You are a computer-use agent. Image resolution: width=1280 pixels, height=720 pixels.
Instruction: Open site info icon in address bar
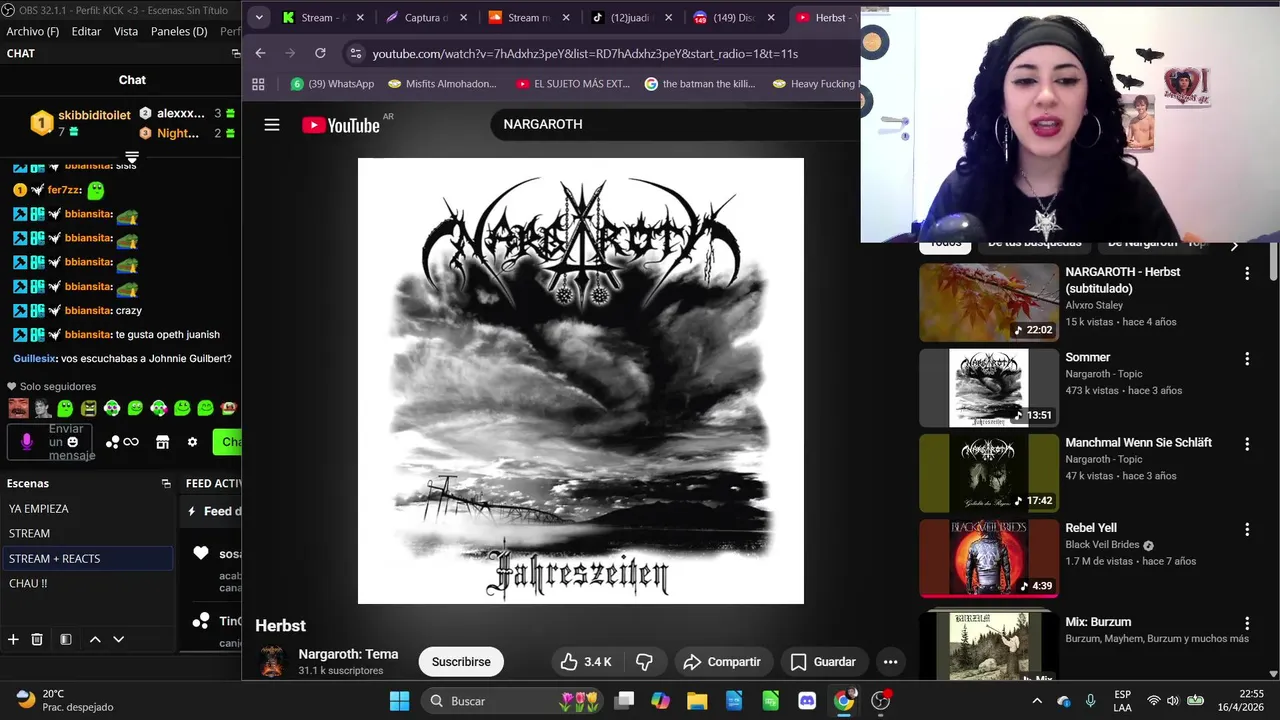pos(355,53)
